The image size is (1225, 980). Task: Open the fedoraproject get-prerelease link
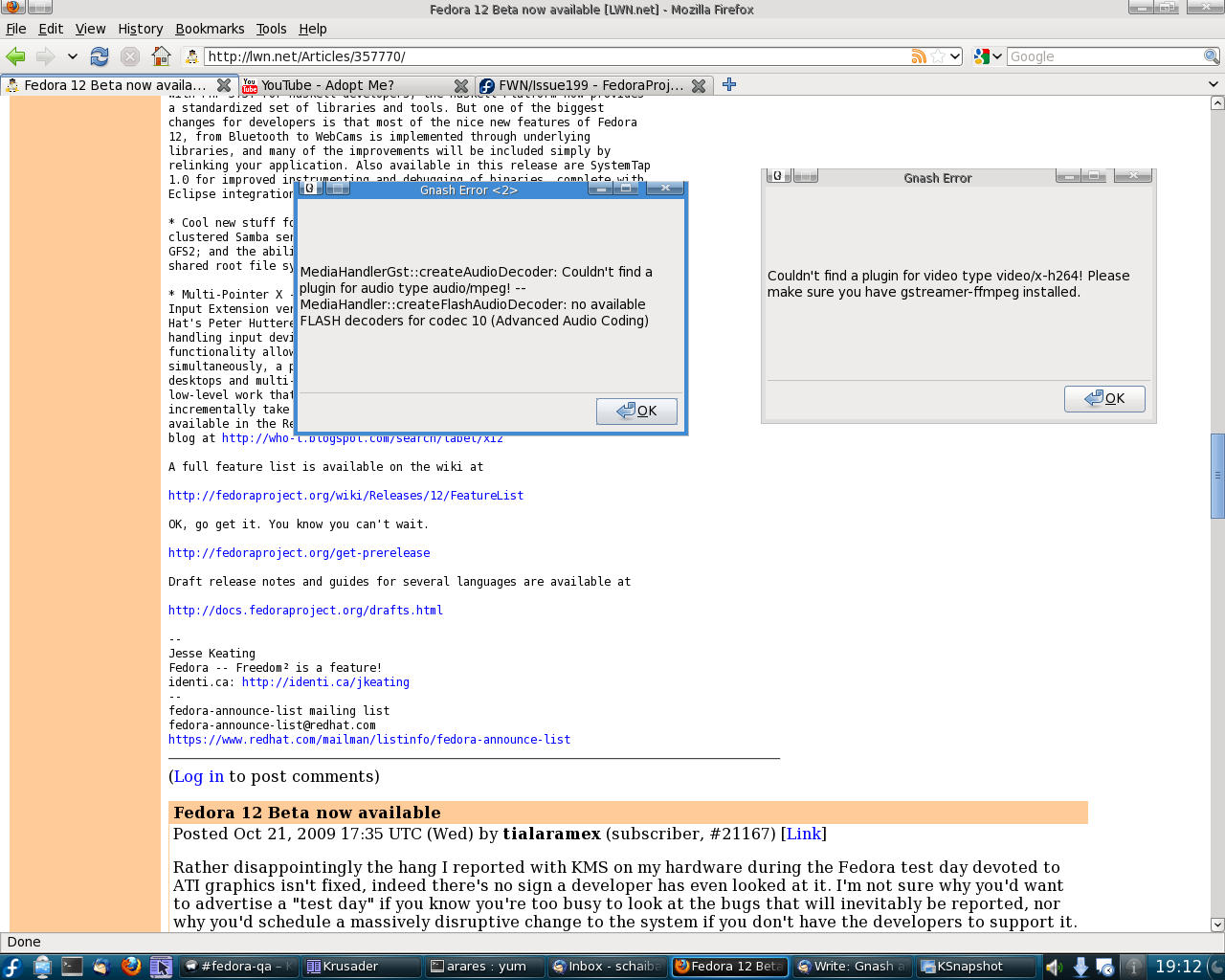(x=299, y=553)
